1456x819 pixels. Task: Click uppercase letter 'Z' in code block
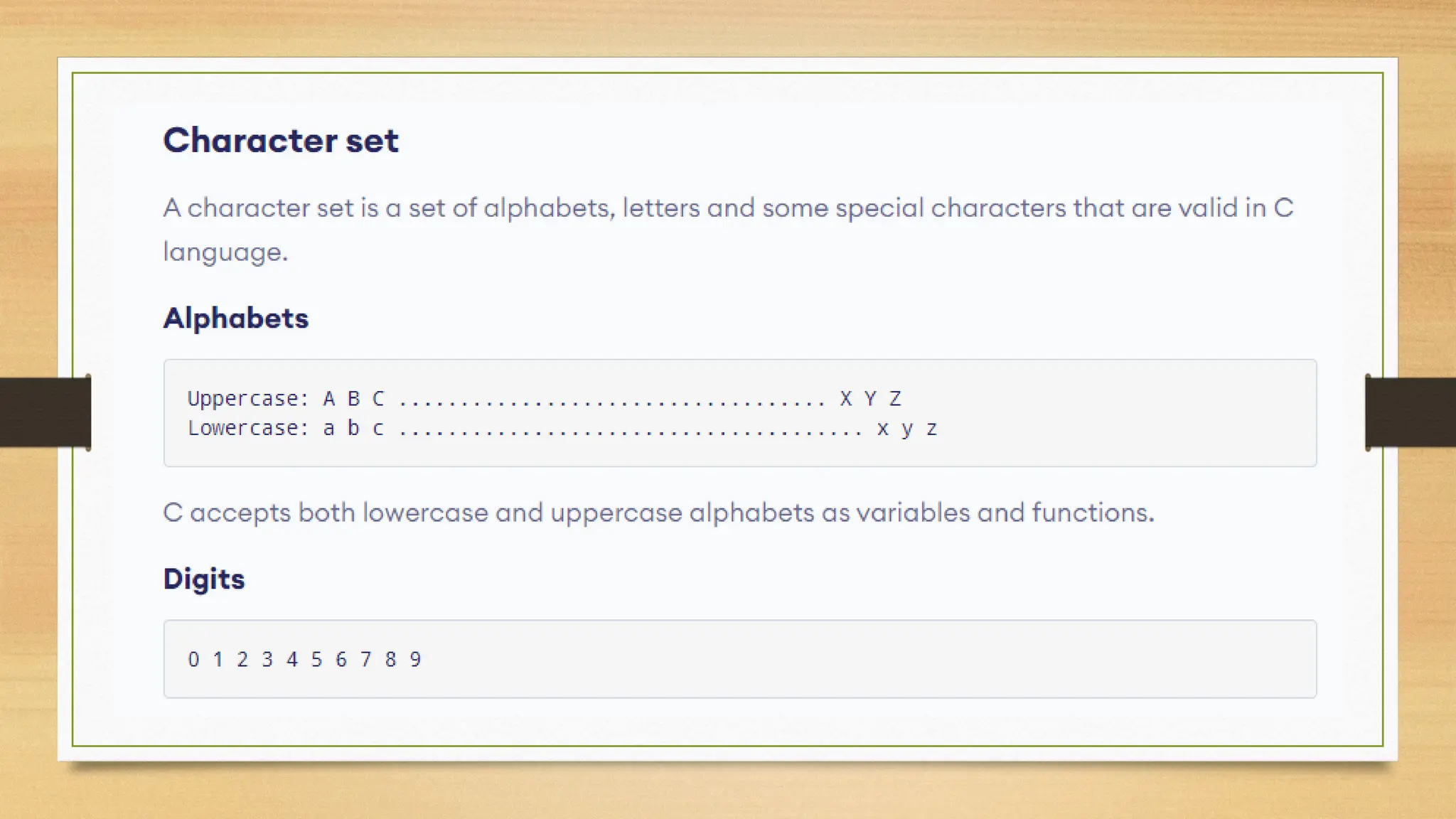895,399
